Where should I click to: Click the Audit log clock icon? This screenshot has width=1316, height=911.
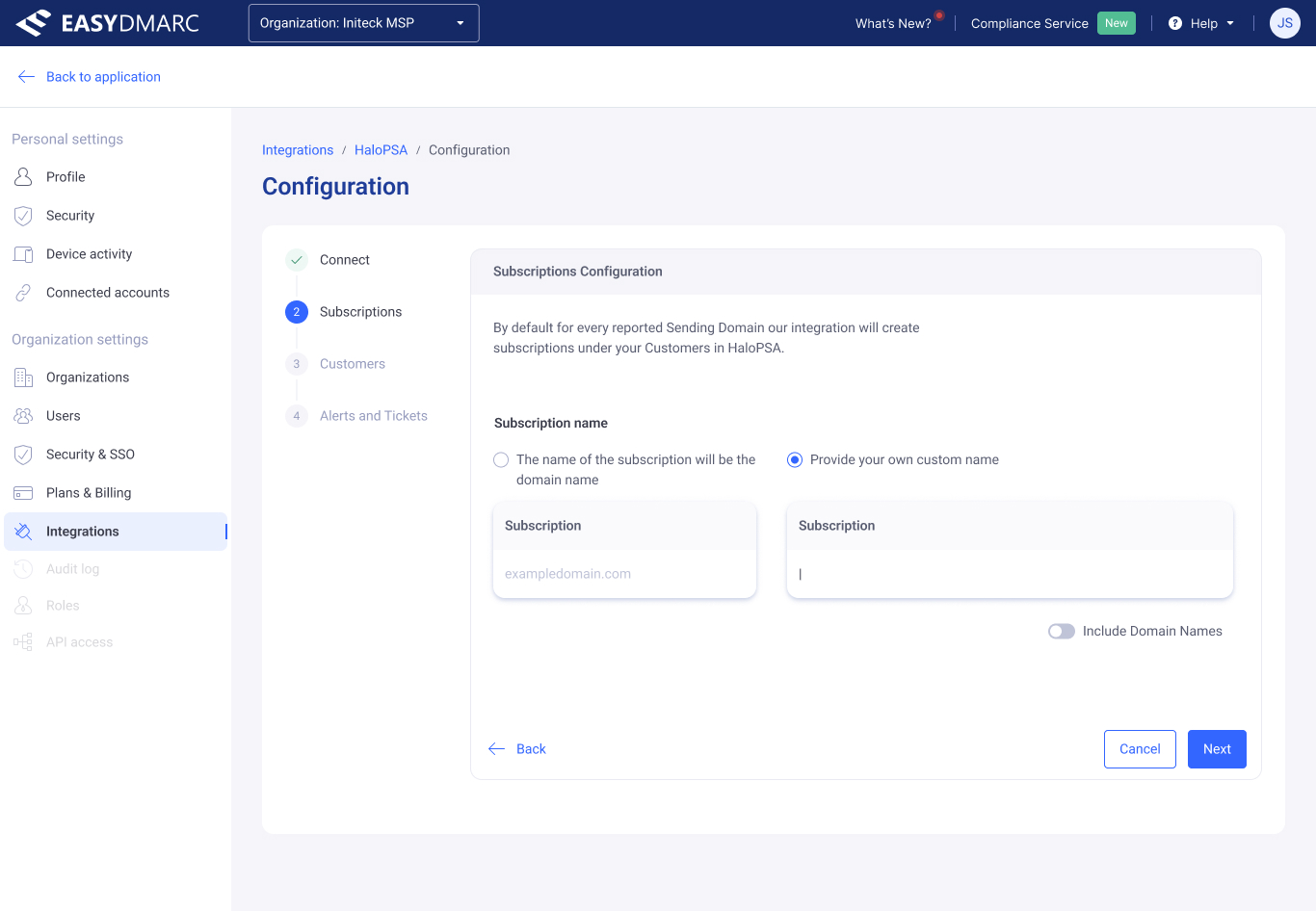[x=23, y=569]
